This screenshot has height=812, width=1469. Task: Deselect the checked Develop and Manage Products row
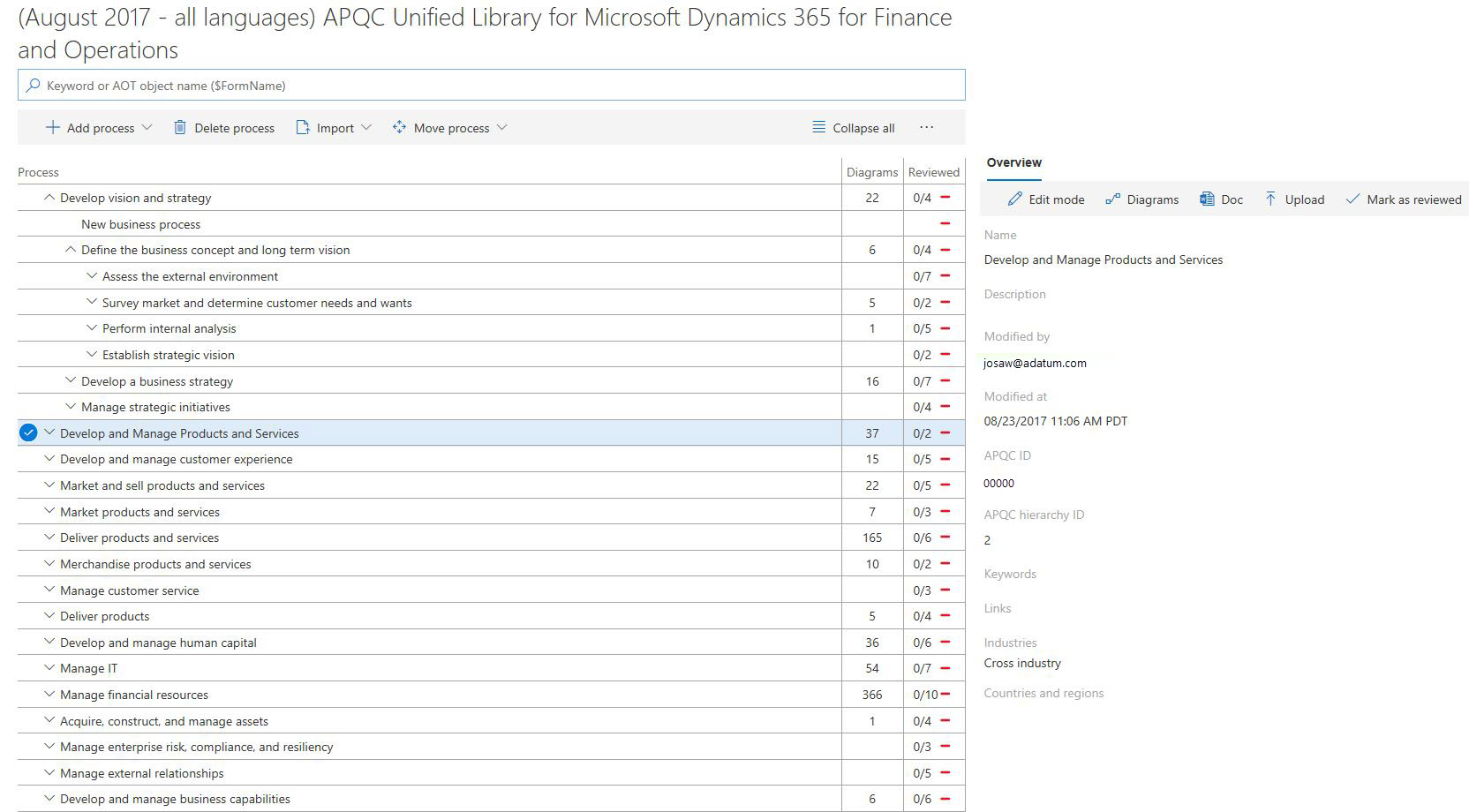click(27, 432)
